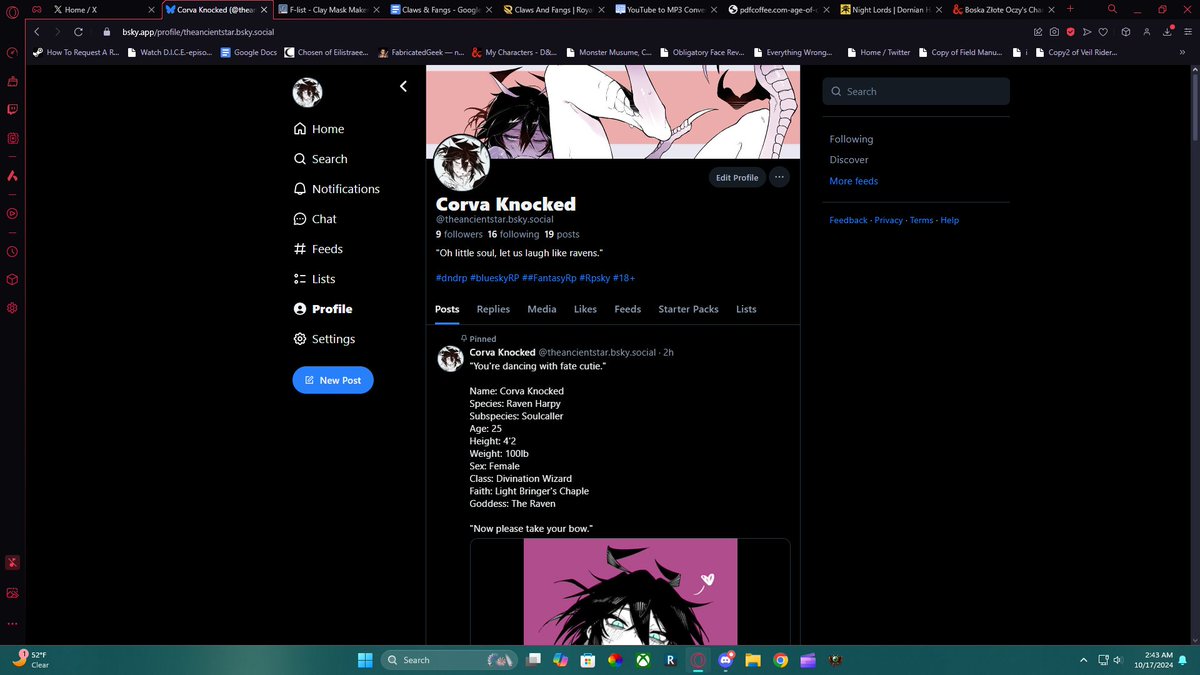
Task: Open Profile in Bluesky sidebar
Action: point(322,309)
